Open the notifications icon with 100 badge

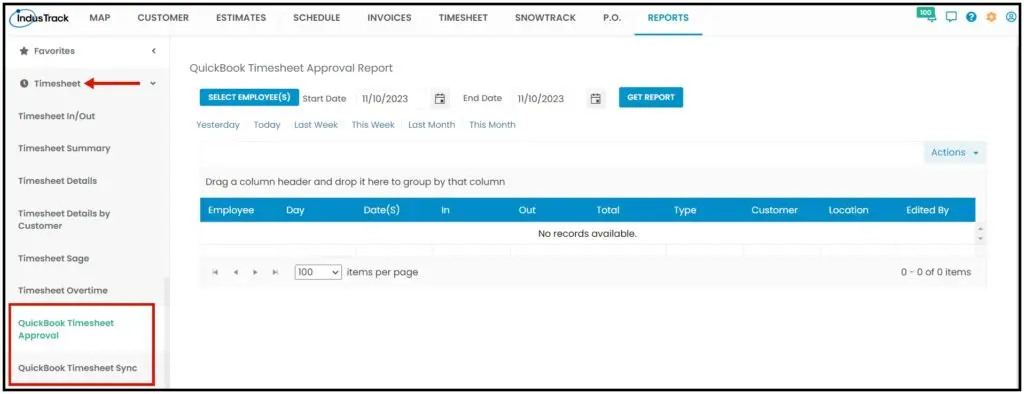[x=926, y=16]
